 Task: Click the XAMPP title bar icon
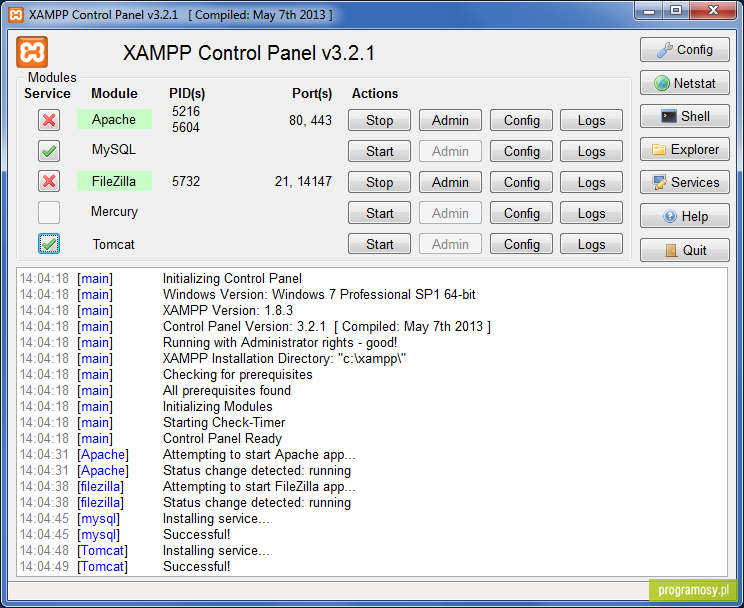tap(16, 15)
